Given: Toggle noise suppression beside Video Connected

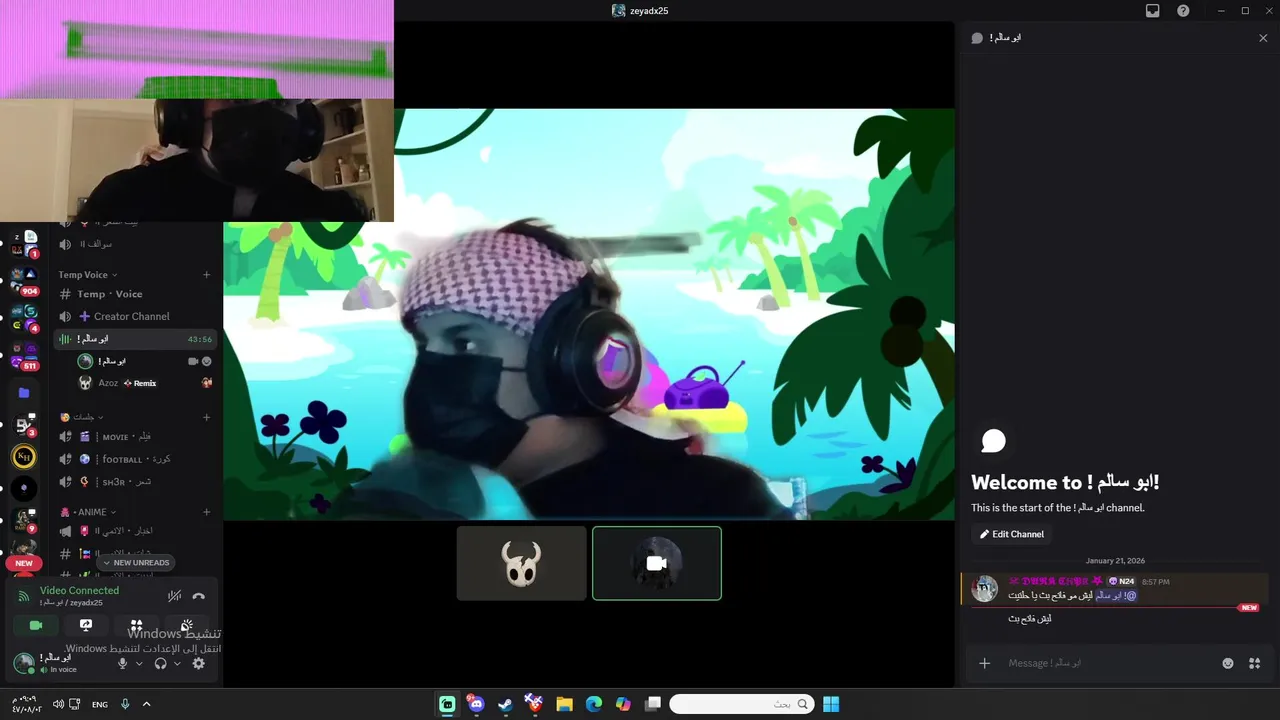Looking at the screenshot, I should point(175,596).
